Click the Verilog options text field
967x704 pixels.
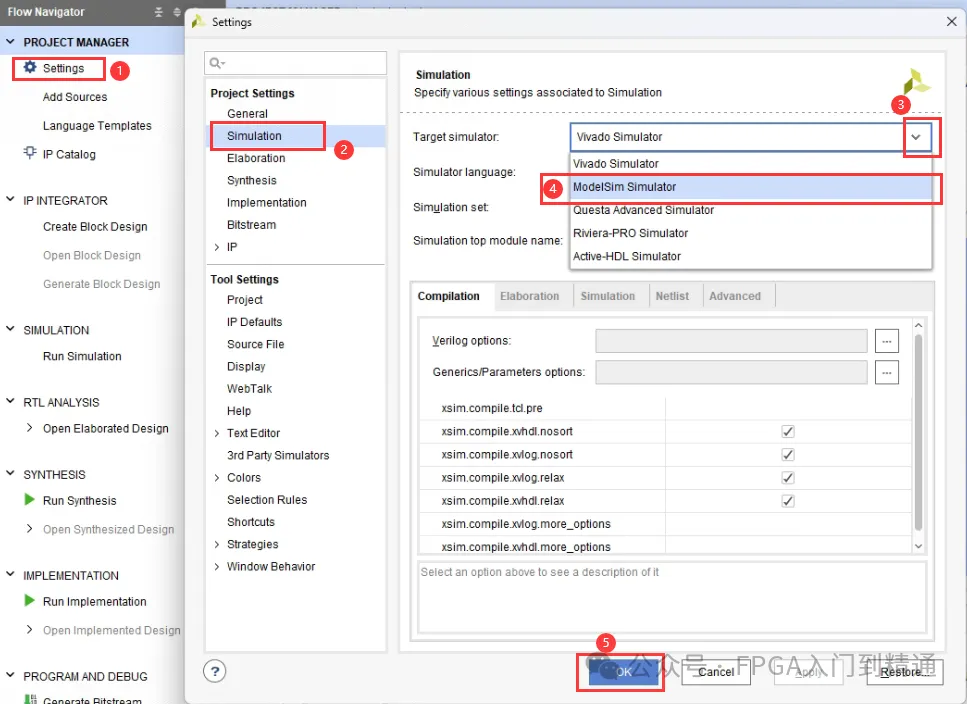pos(731,341)
